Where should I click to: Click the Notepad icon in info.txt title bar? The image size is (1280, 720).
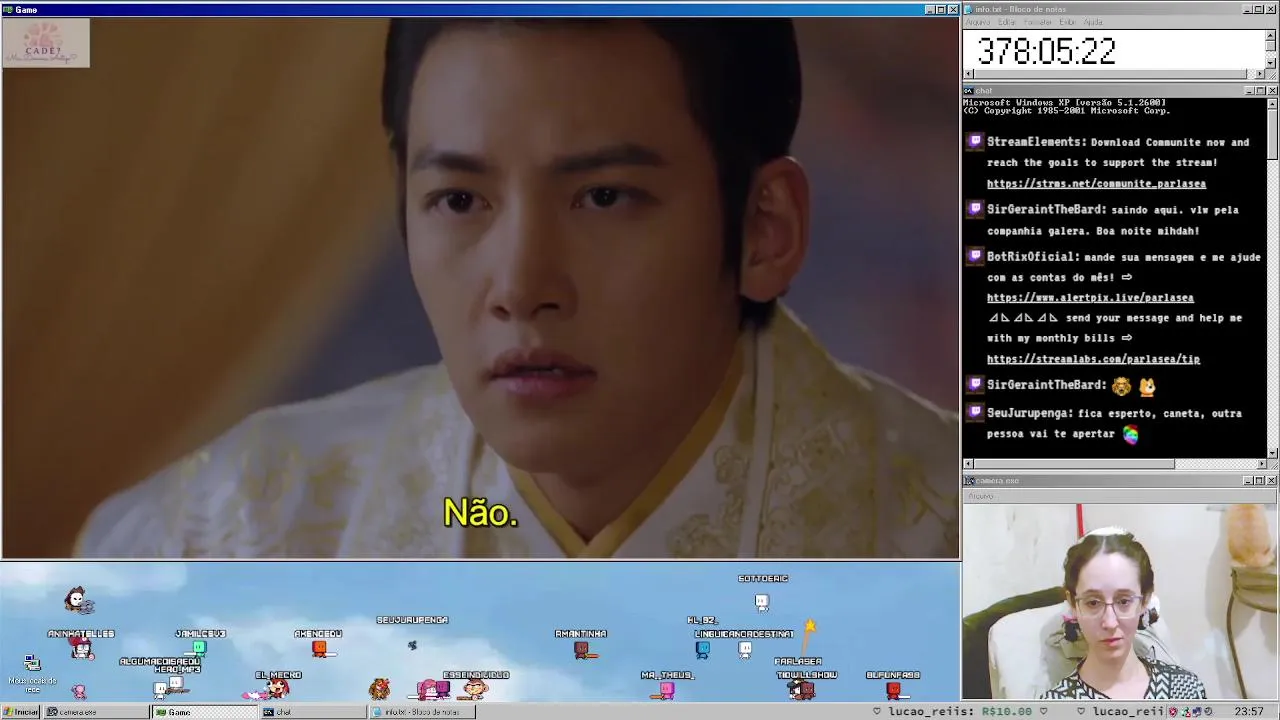click(969, 9)
